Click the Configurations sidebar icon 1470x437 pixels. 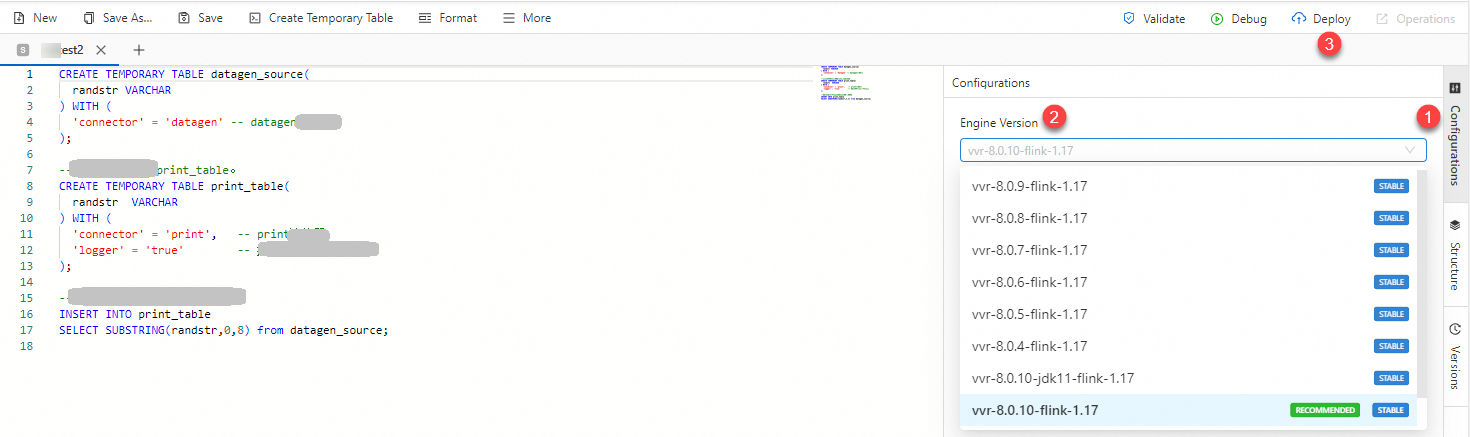click(1455, 88)
